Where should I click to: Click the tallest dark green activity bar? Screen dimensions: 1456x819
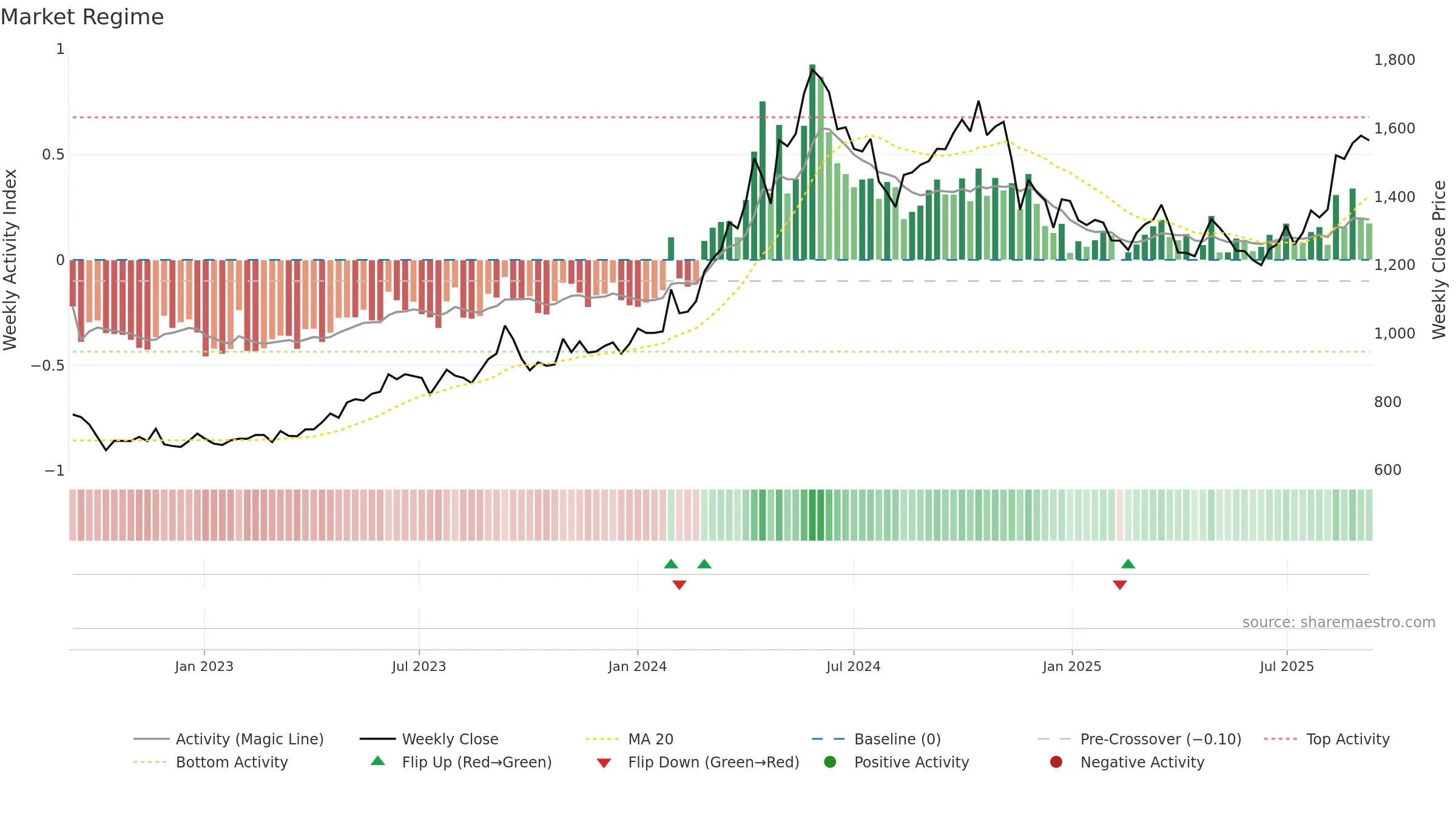click(x=812, y=162)
